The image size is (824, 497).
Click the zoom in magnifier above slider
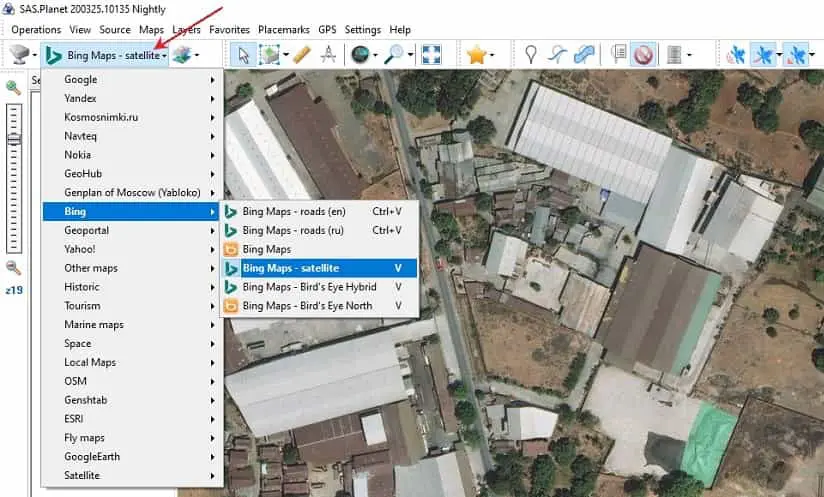tap(13, 88)
